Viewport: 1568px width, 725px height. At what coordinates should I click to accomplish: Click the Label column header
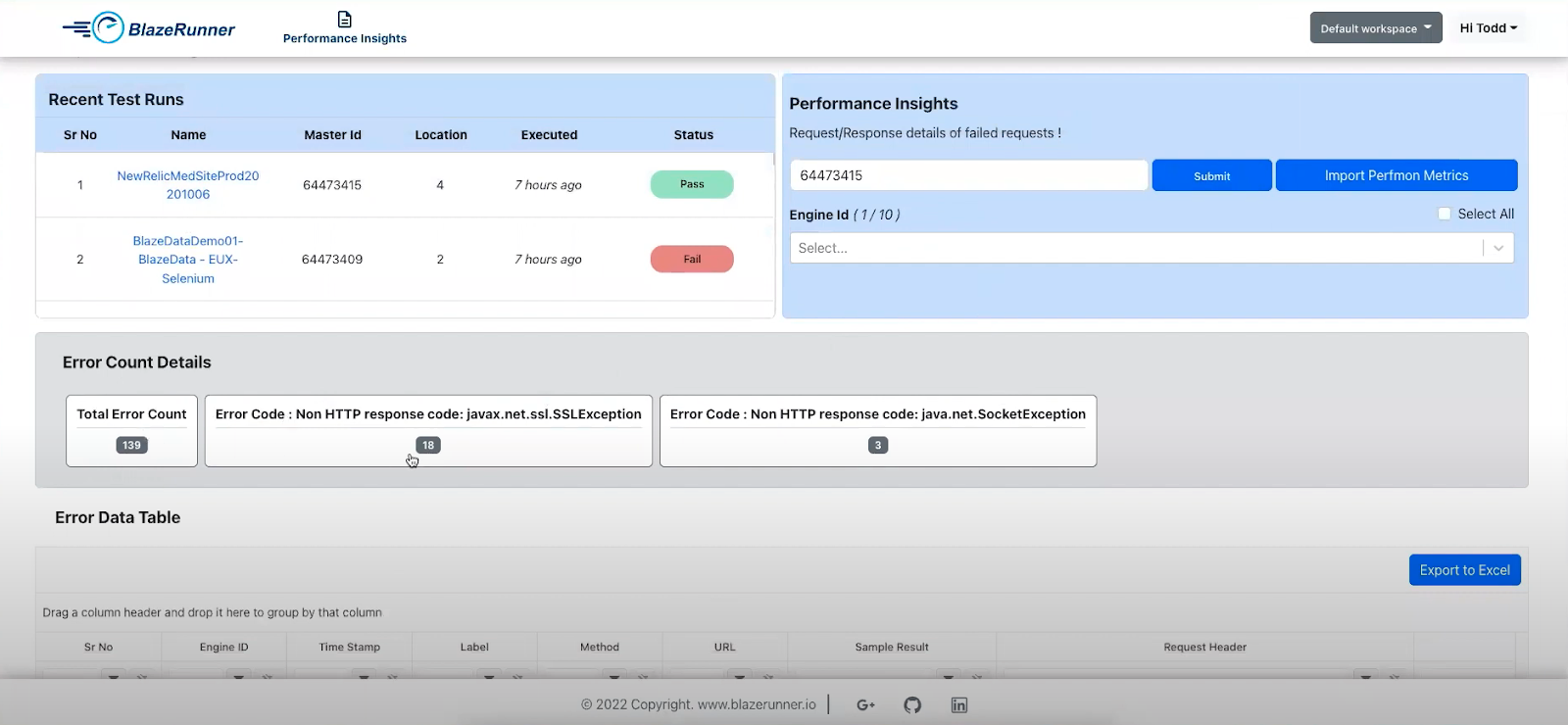tap(474, 648)
